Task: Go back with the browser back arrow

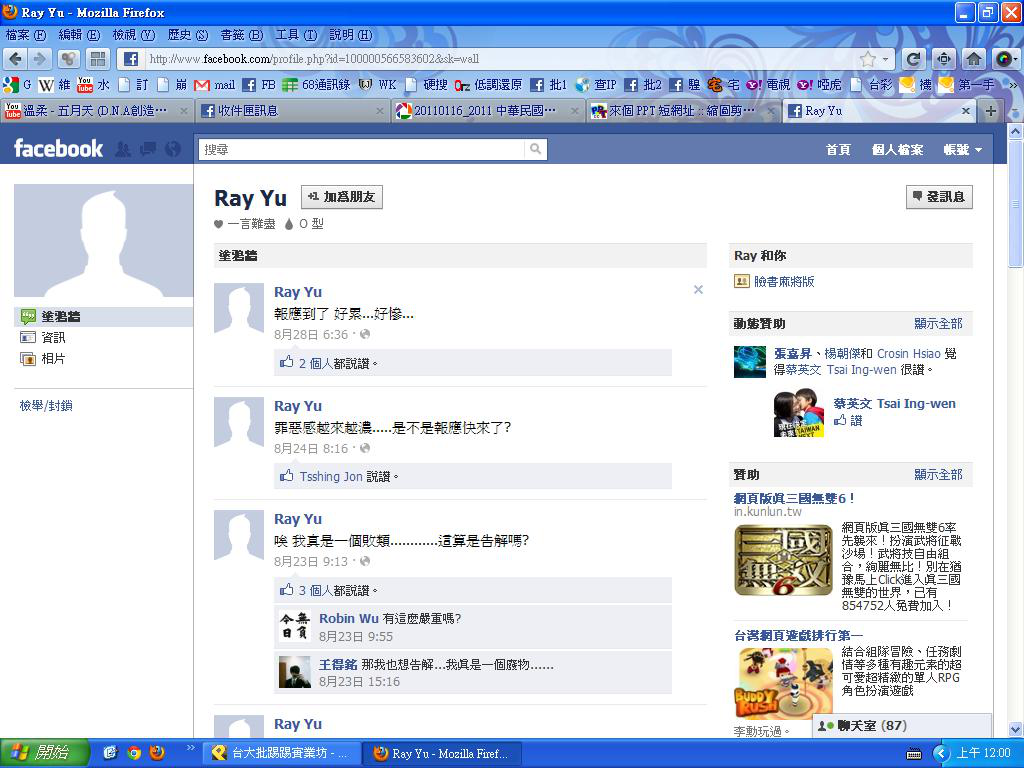Action: (x=16, y=59)
